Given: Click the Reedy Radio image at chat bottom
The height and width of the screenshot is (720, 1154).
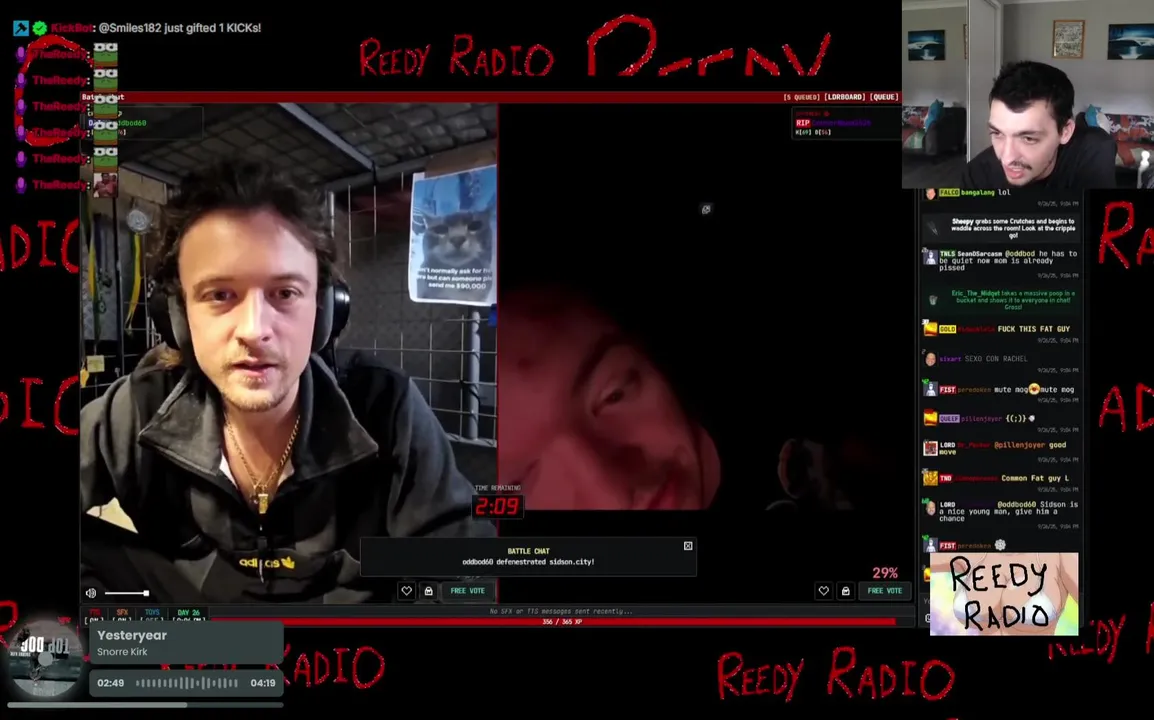Looking at the screenshot, I should [1004, 593].
